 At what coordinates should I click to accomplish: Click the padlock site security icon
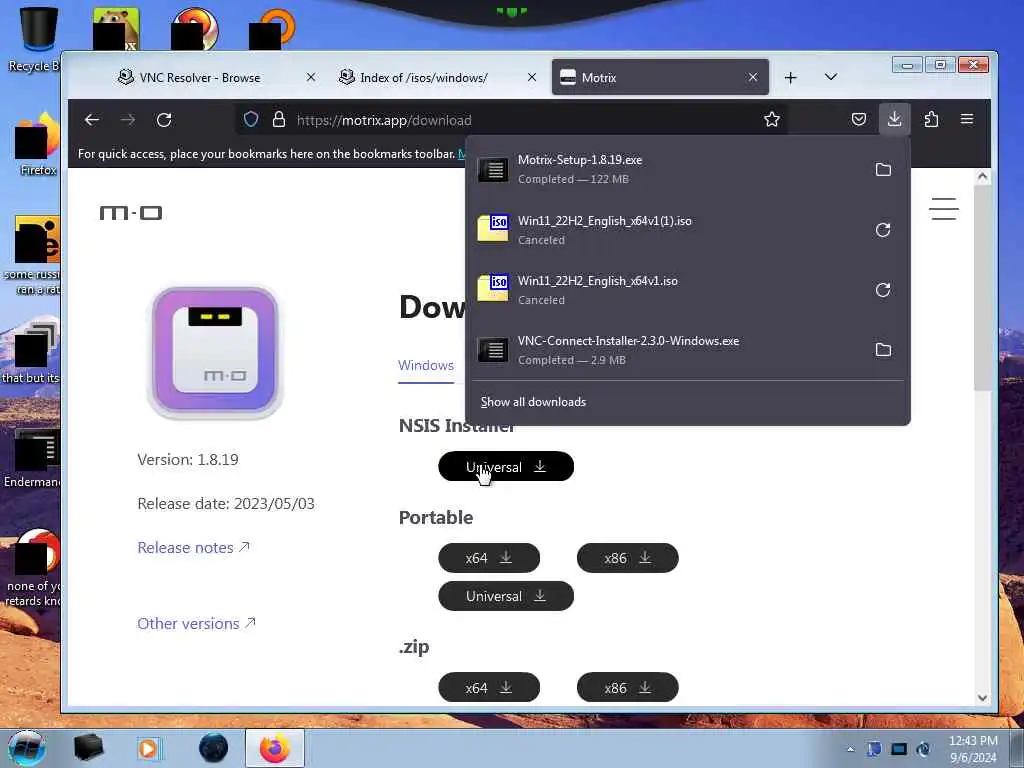[279, 120]
